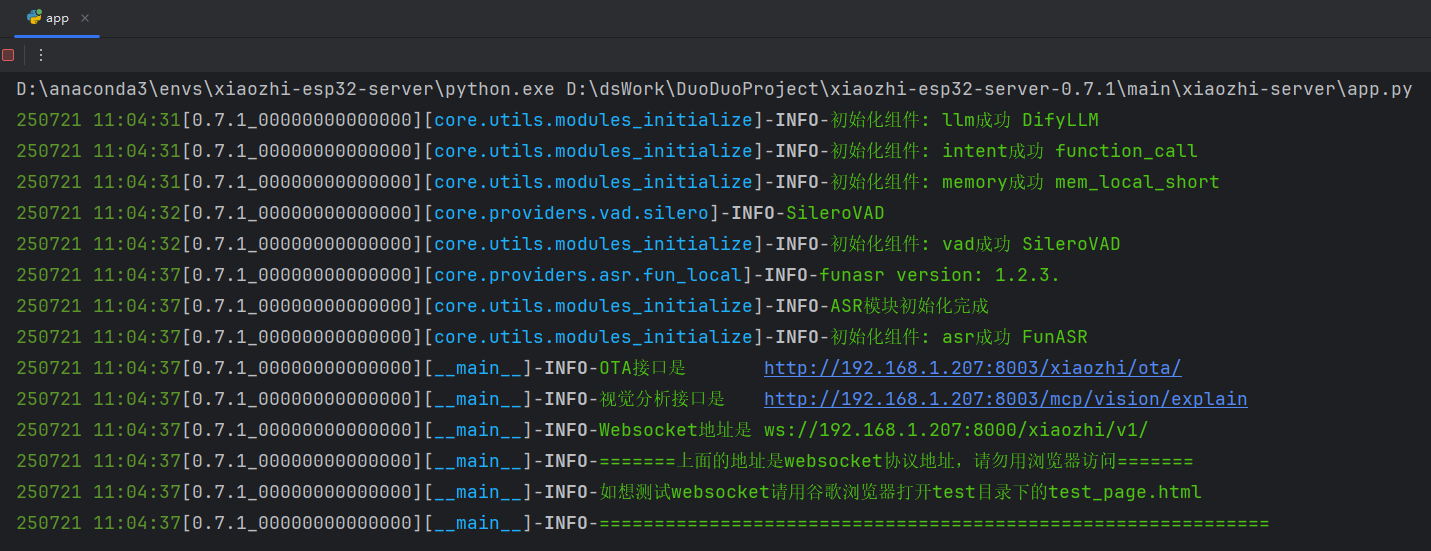Open the vision analysis link mcp/vision/explain
The image size is (1431, 551).
(x=1006, y=399)
